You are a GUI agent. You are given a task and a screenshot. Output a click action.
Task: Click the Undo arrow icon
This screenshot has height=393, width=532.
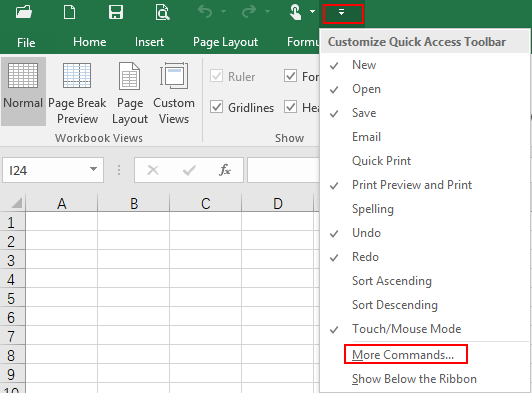pos(205,12)
